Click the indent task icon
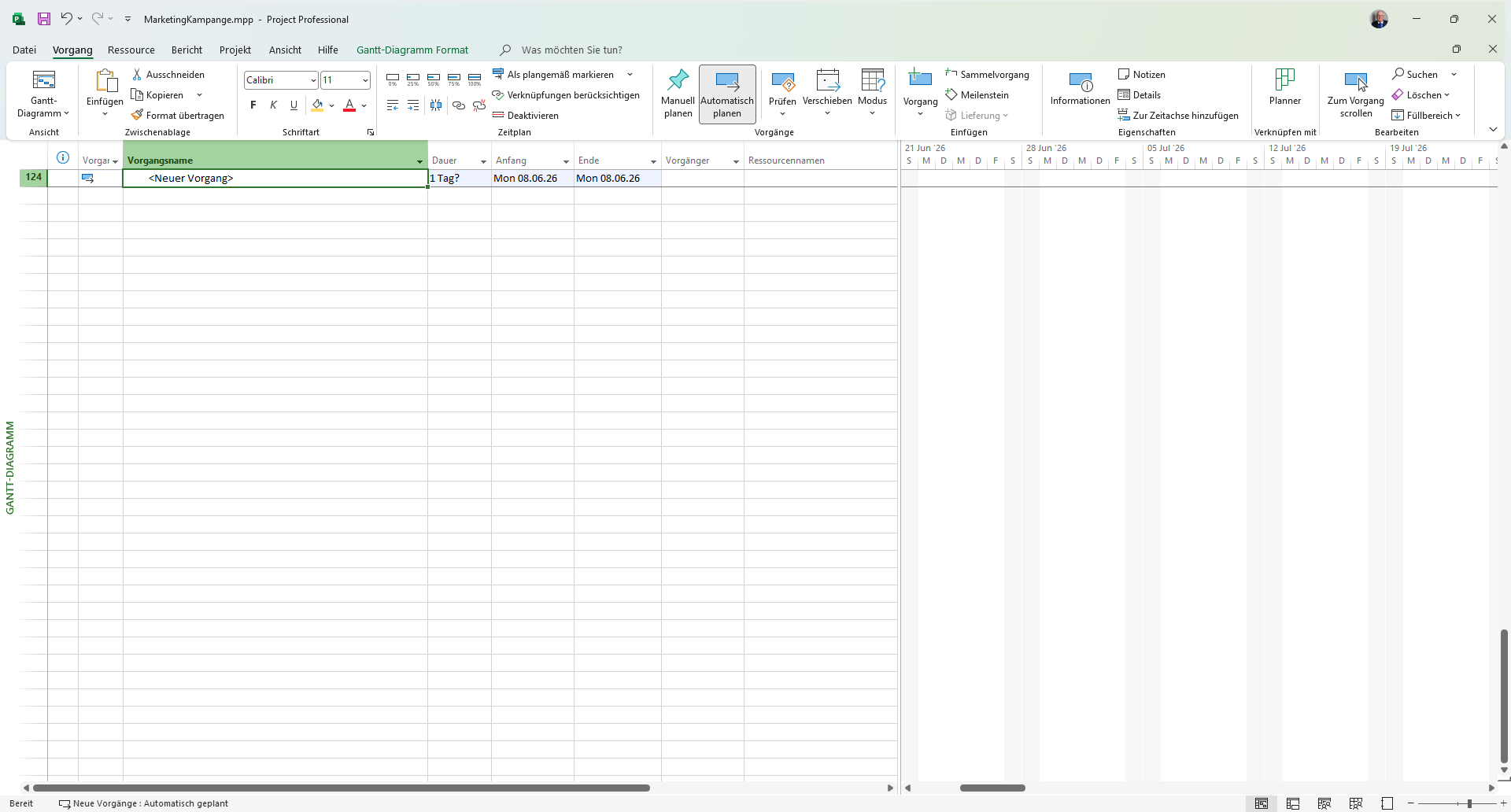Viewport: 1511px width, 812px height. coord(413,105)
